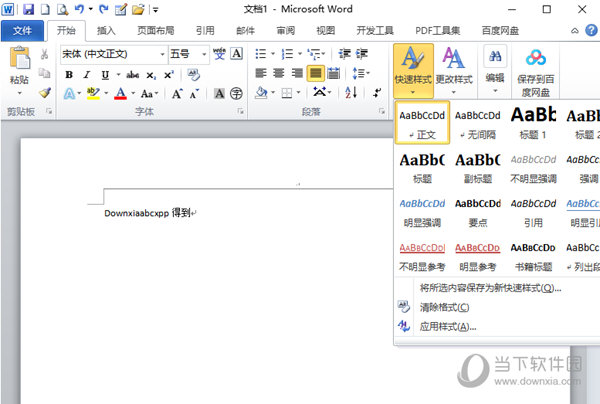Click the Decrease Indent icon
This screenshot has width=600, height=404.
pos(344,54)
